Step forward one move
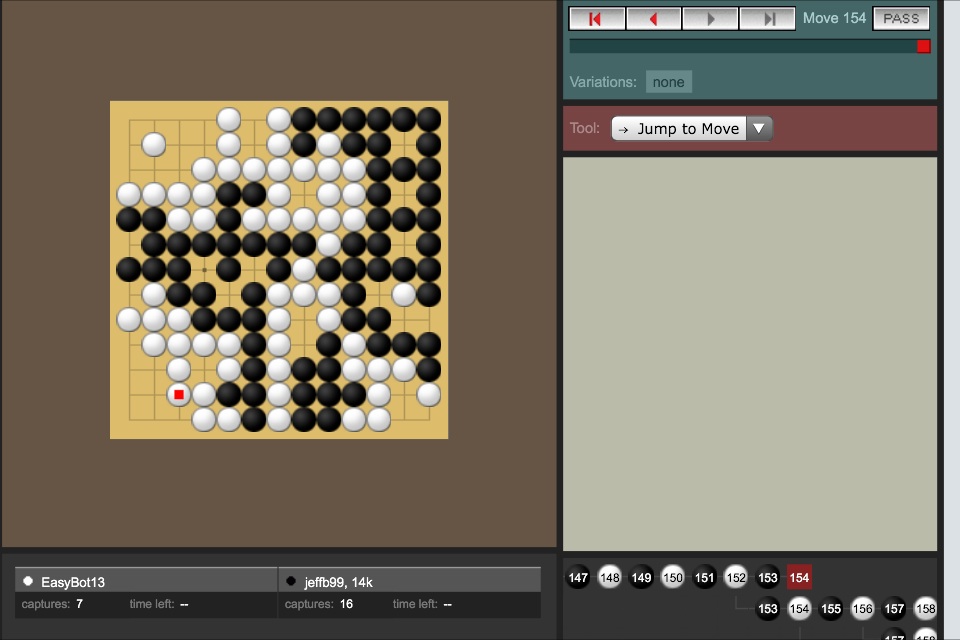 tap(711, 19)
